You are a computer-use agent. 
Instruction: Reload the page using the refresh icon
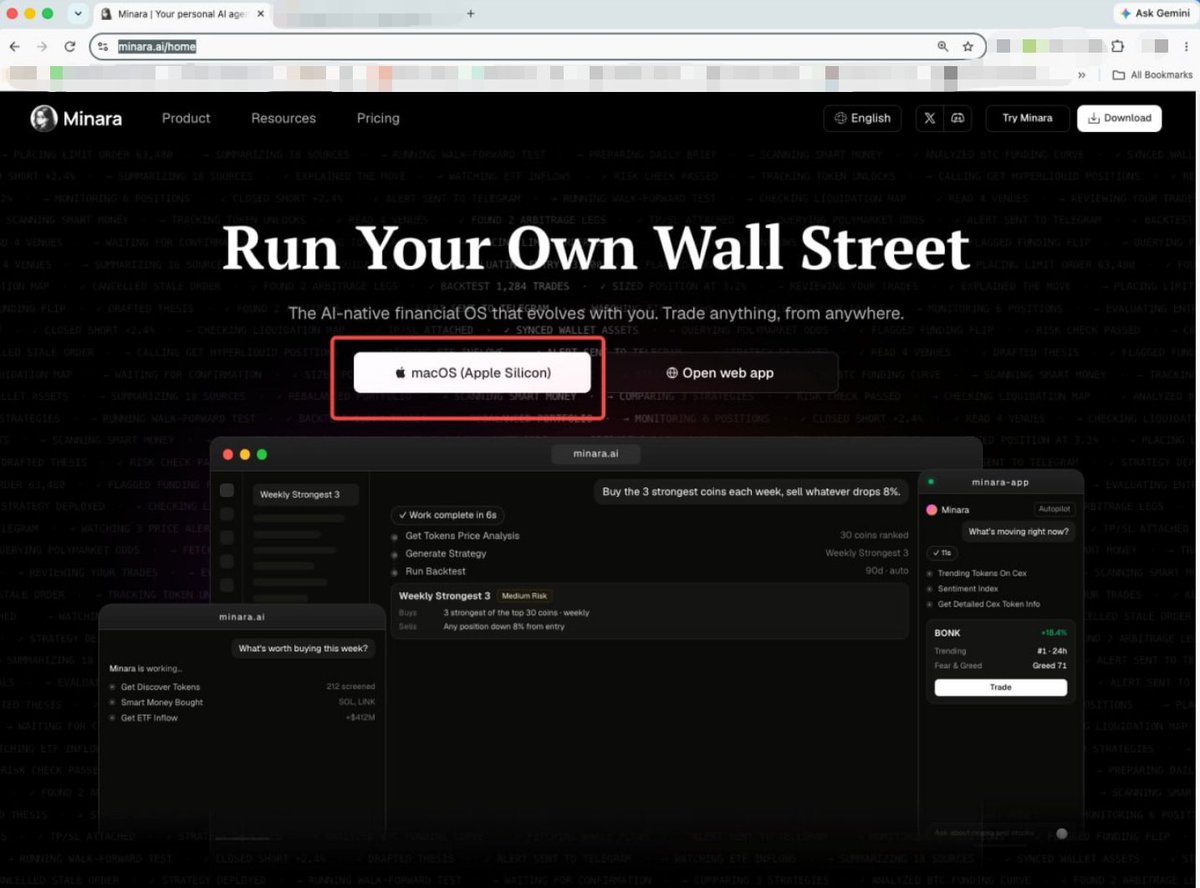click(x=70, y=46)
